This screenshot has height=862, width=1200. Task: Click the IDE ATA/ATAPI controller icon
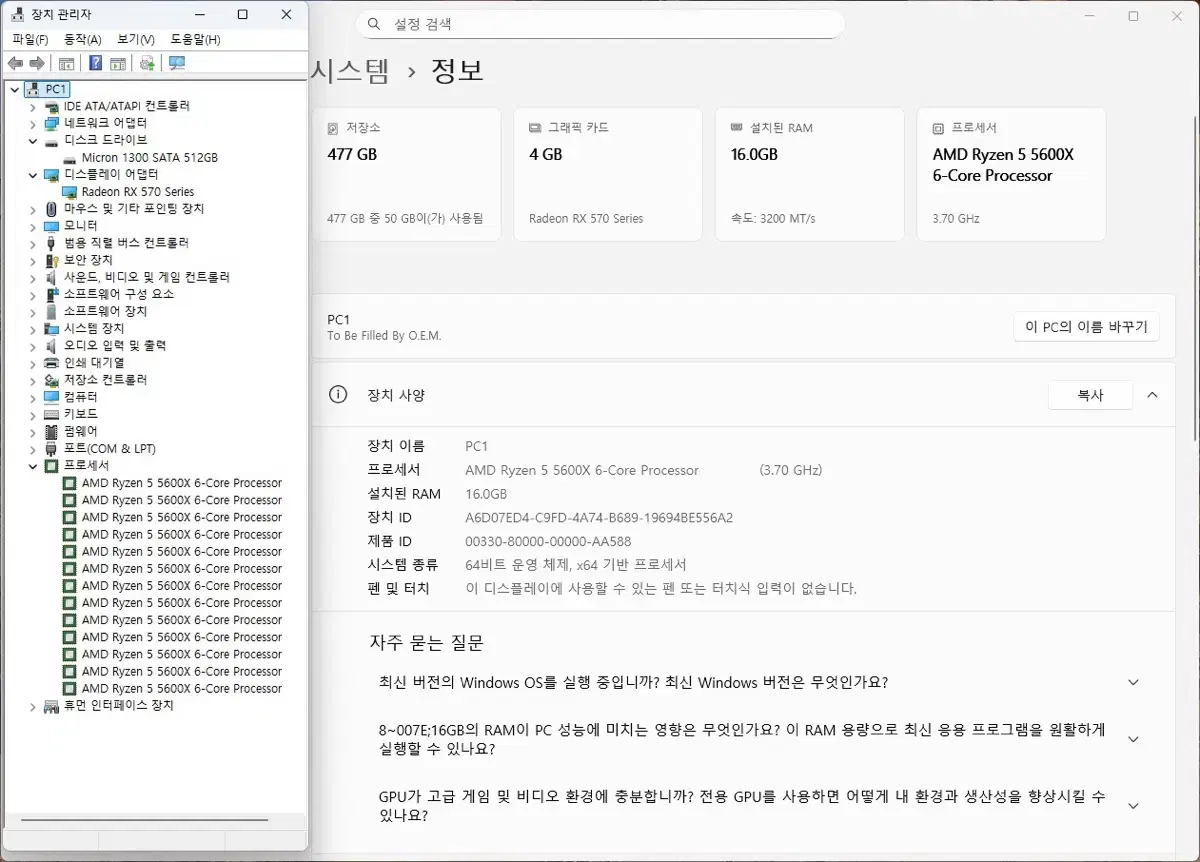[x=52, y=106]
